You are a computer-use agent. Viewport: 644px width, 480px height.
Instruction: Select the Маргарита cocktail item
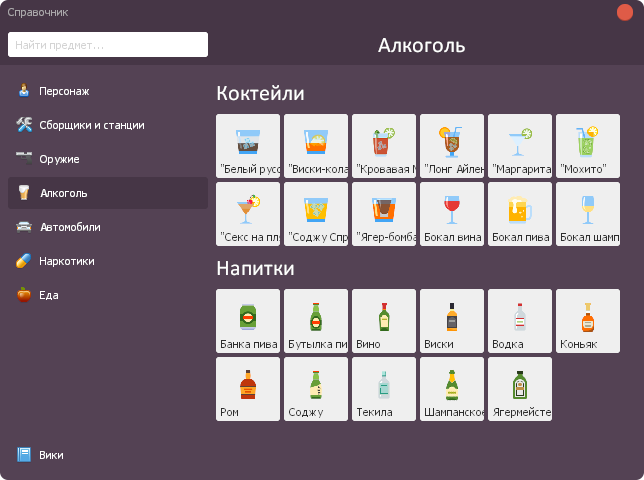520,146
